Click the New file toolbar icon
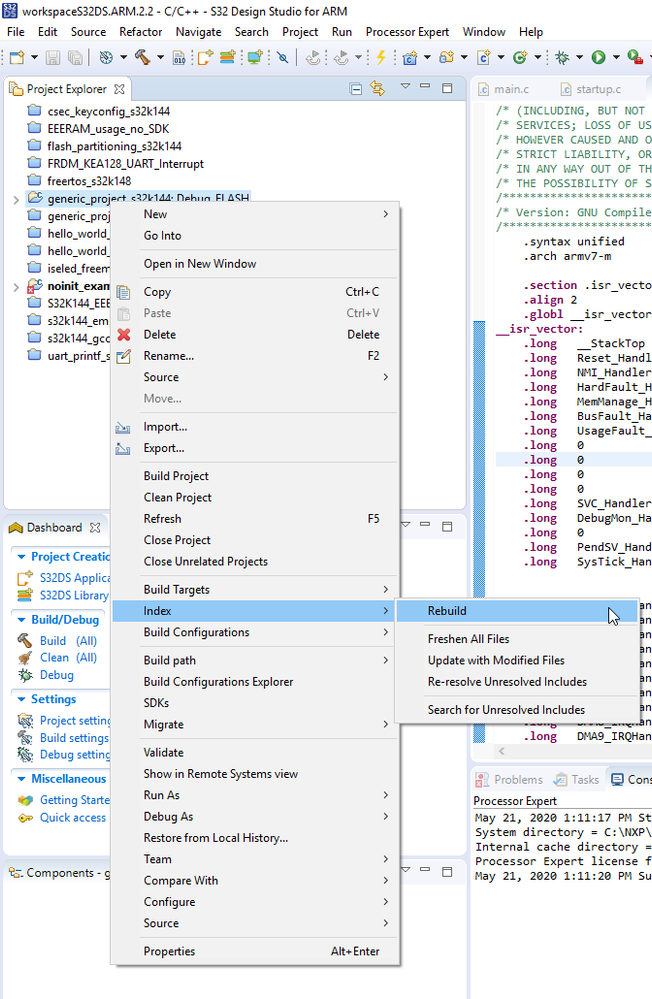This screenshot has width=652, height=999. point(17,57)
